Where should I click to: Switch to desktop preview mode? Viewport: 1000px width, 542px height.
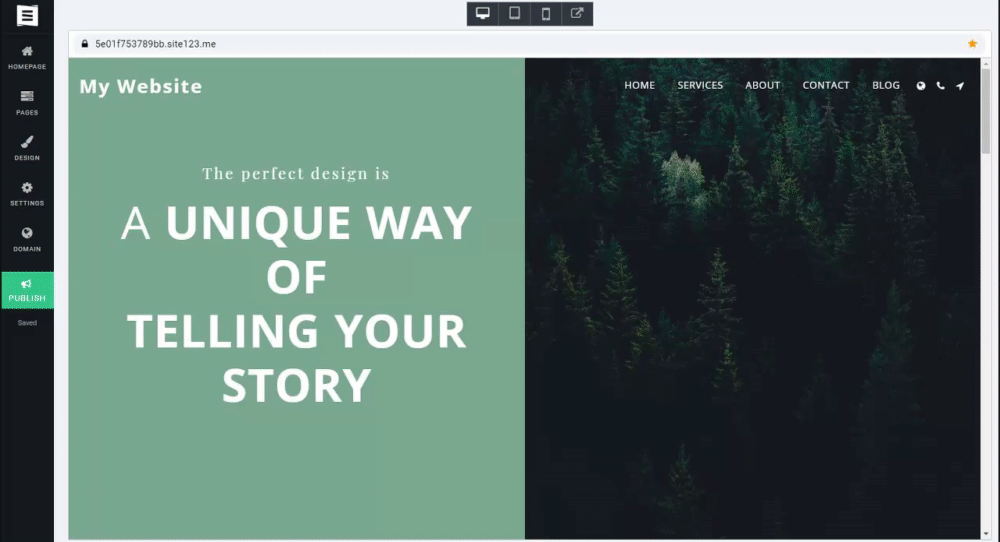coord(483,13)
